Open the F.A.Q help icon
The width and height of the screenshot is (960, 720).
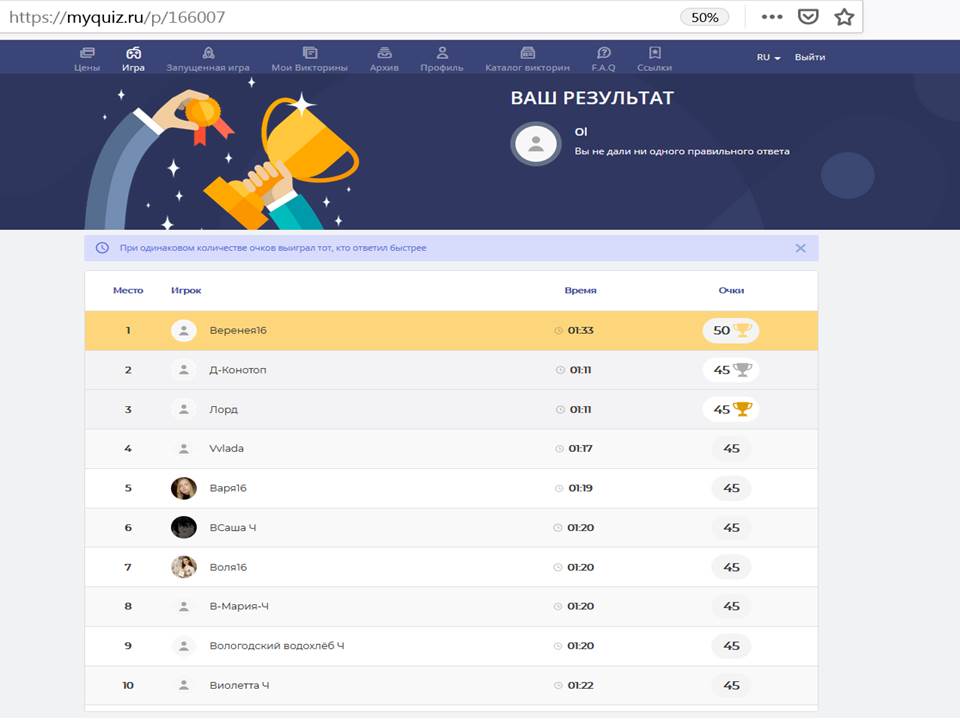(x=604, y=53)
